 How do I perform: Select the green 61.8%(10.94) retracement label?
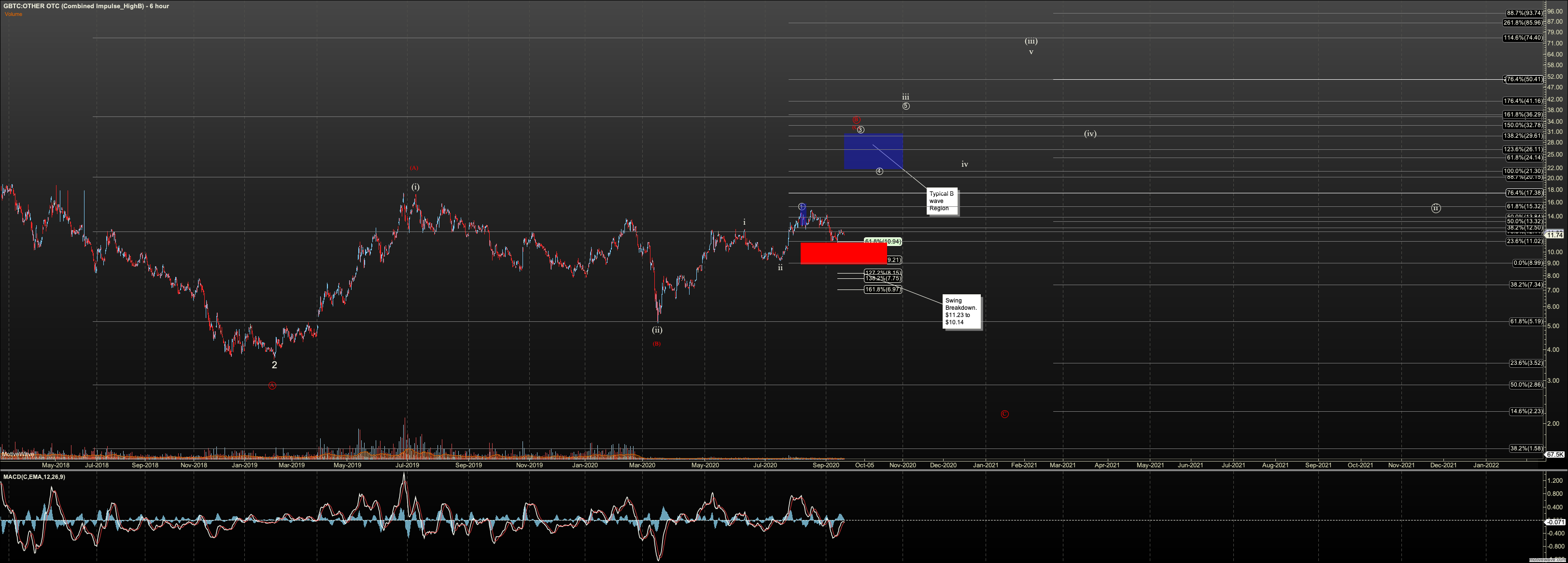coord(883,242)
